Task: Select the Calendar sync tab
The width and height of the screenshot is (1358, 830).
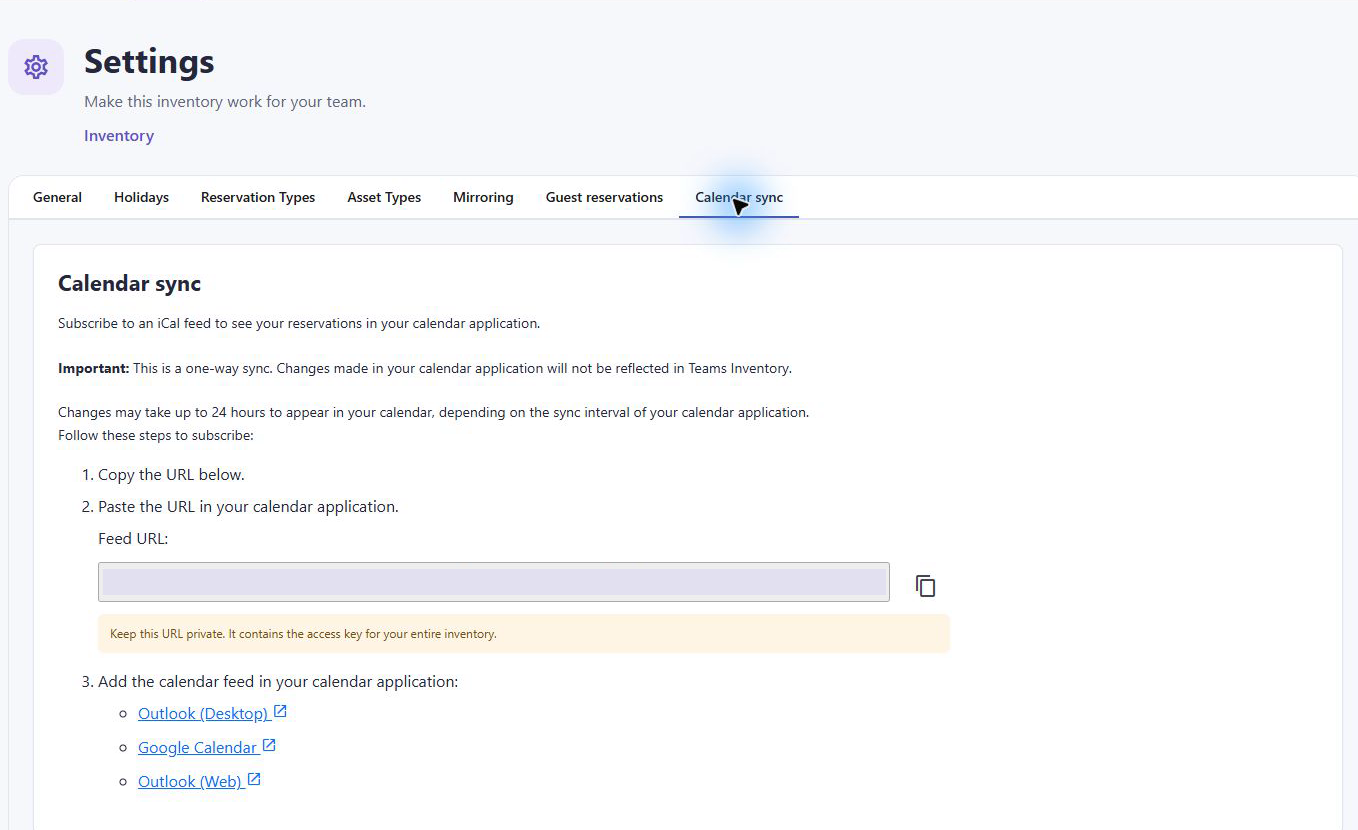Action: click(x=739, y=198)
